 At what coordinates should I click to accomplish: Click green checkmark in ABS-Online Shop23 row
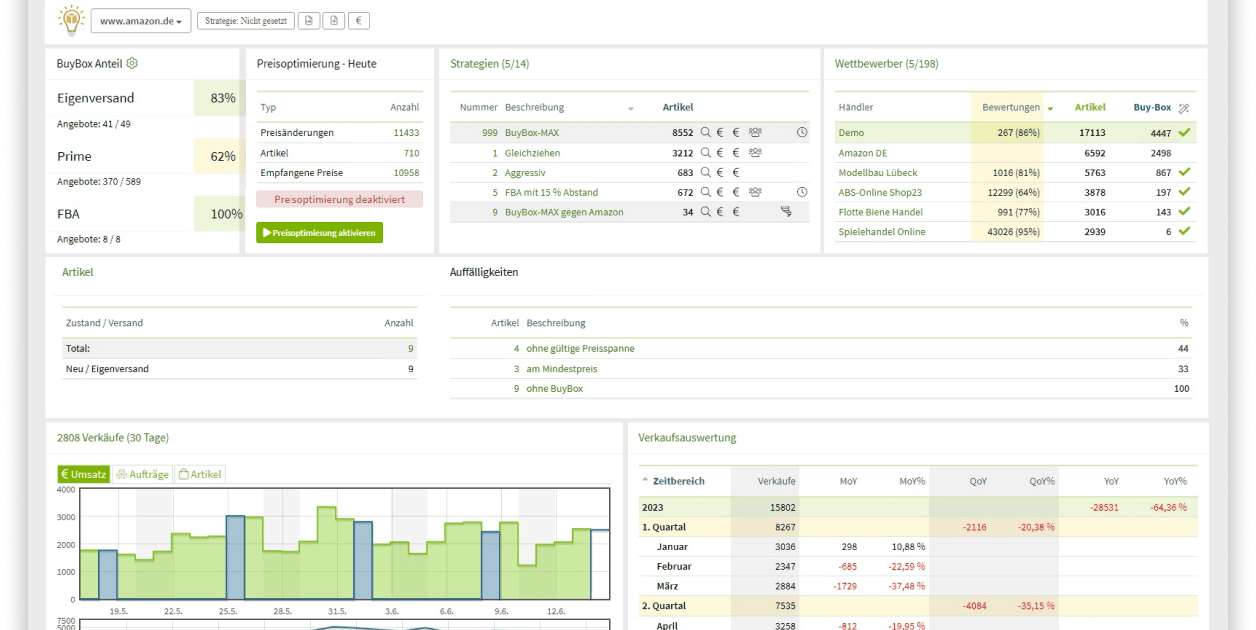1184,192
